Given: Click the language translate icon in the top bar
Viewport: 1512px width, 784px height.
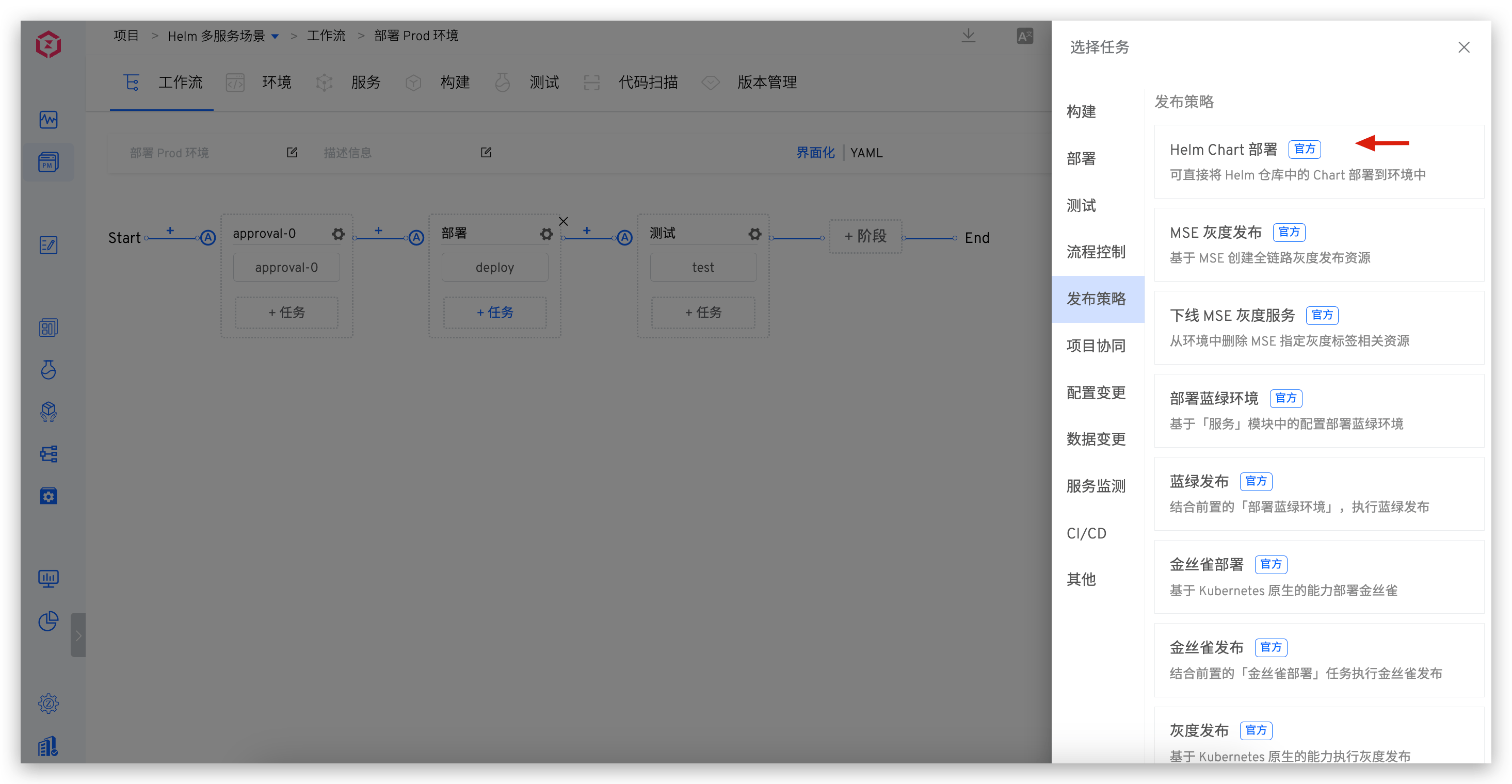Looking at the screenshot, I should pyautogui.click(x=1025, y=37).
